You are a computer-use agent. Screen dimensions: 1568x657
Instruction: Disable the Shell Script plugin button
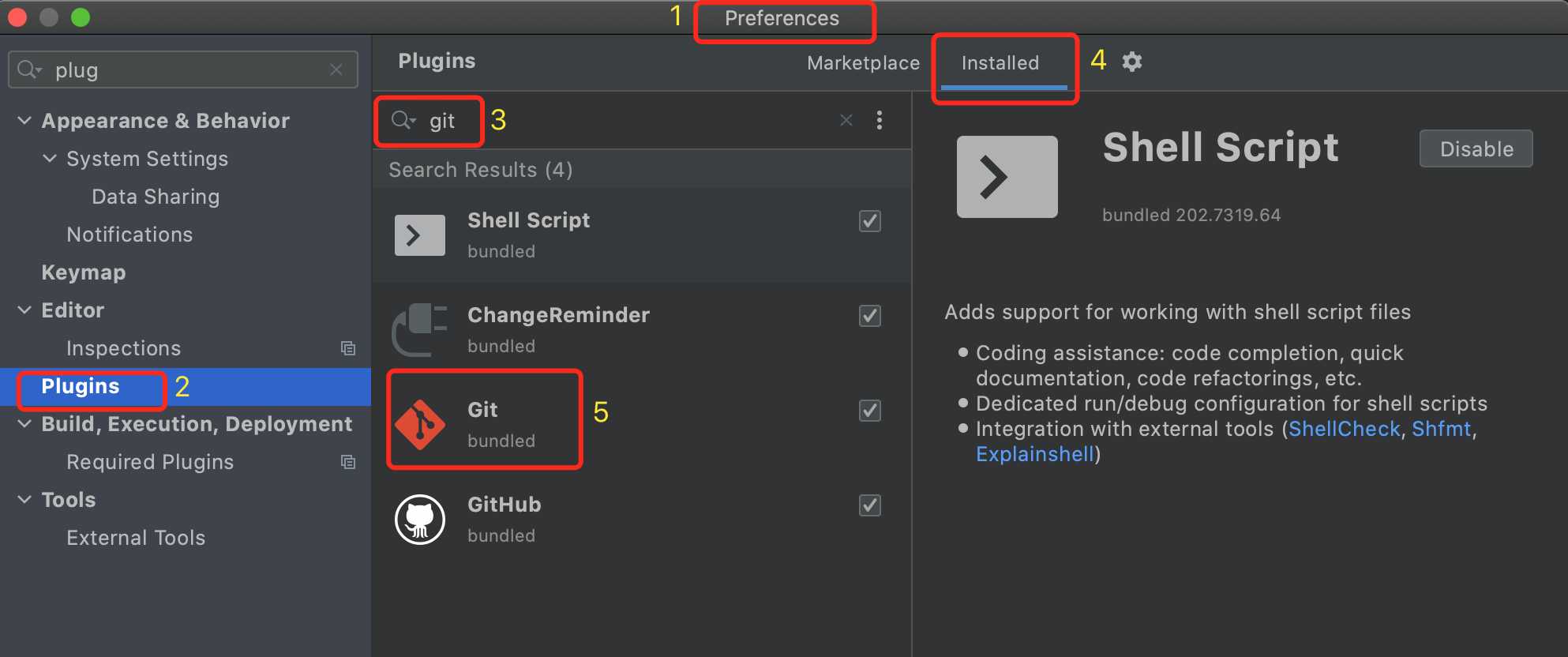(1476, 148)
